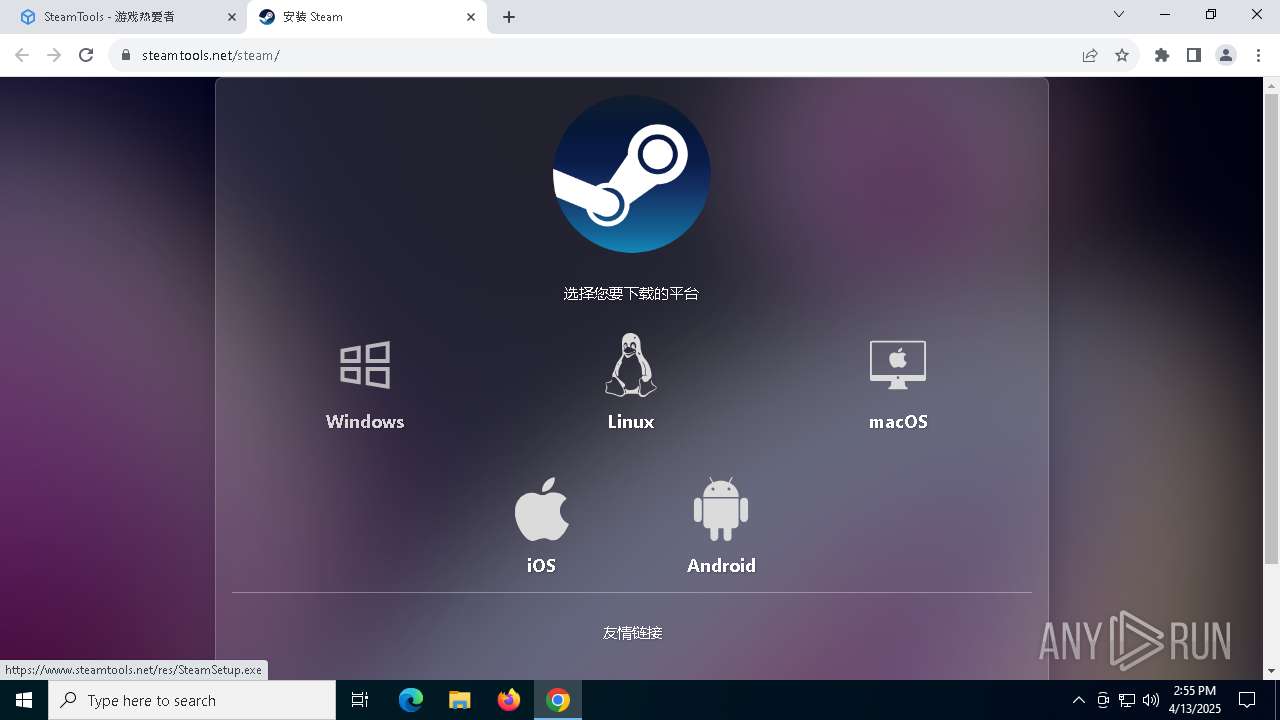
Task: Open the notification center icon
Action: tap(1247, 700)
